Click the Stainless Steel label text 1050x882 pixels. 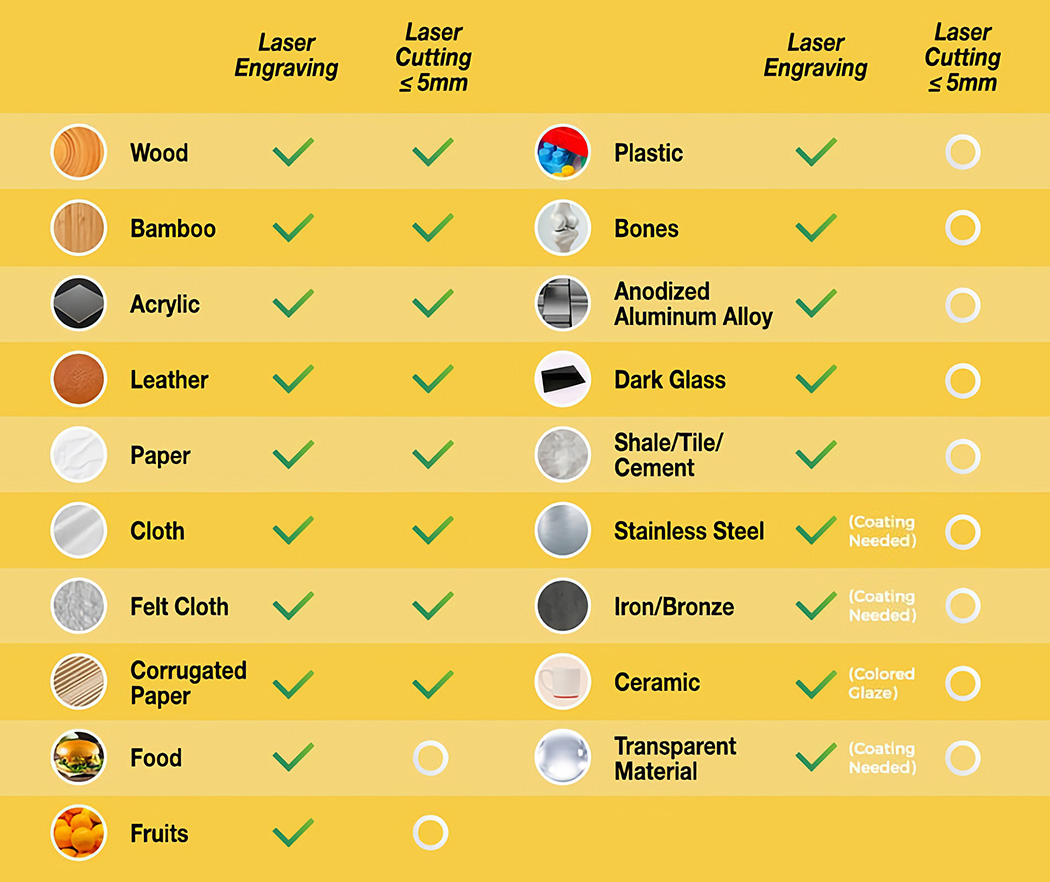click(689, 531)
